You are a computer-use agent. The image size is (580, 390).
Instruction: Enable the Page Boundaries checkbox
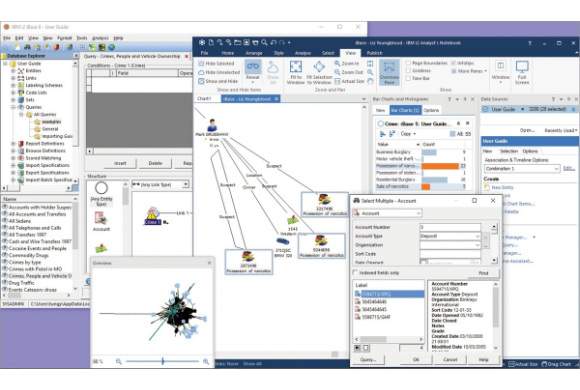(x=408, y=63)
